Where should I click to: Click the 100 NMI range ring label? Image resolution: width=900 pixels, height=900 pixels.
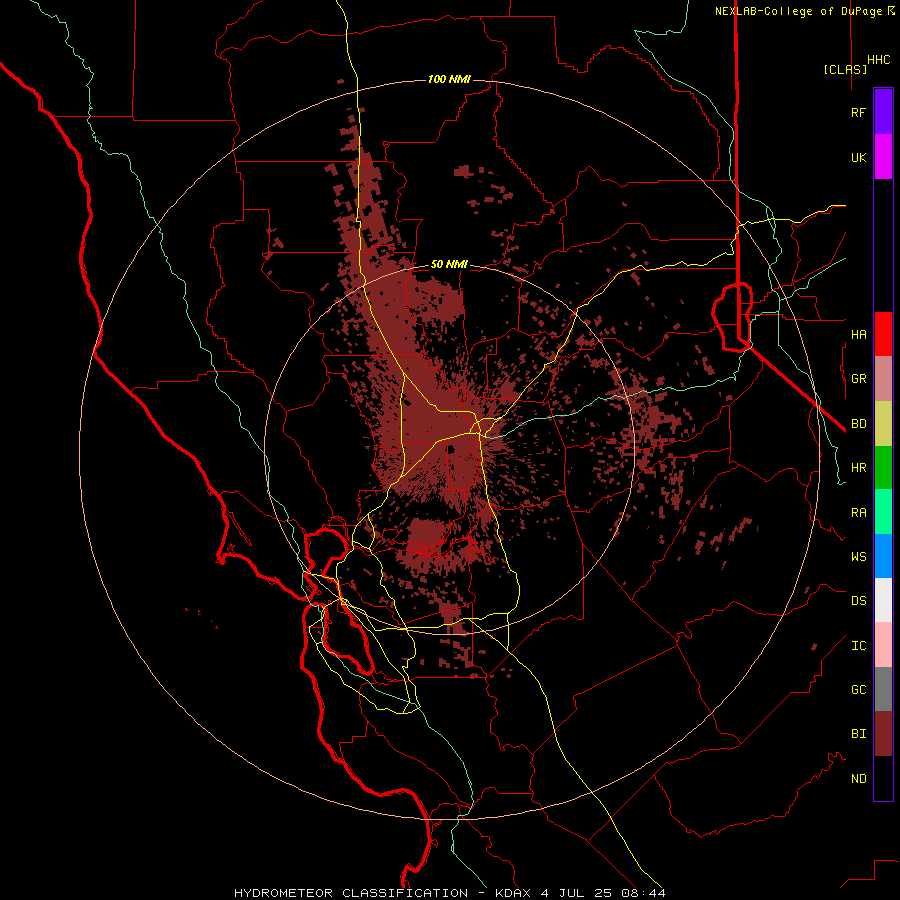[449, 79]
